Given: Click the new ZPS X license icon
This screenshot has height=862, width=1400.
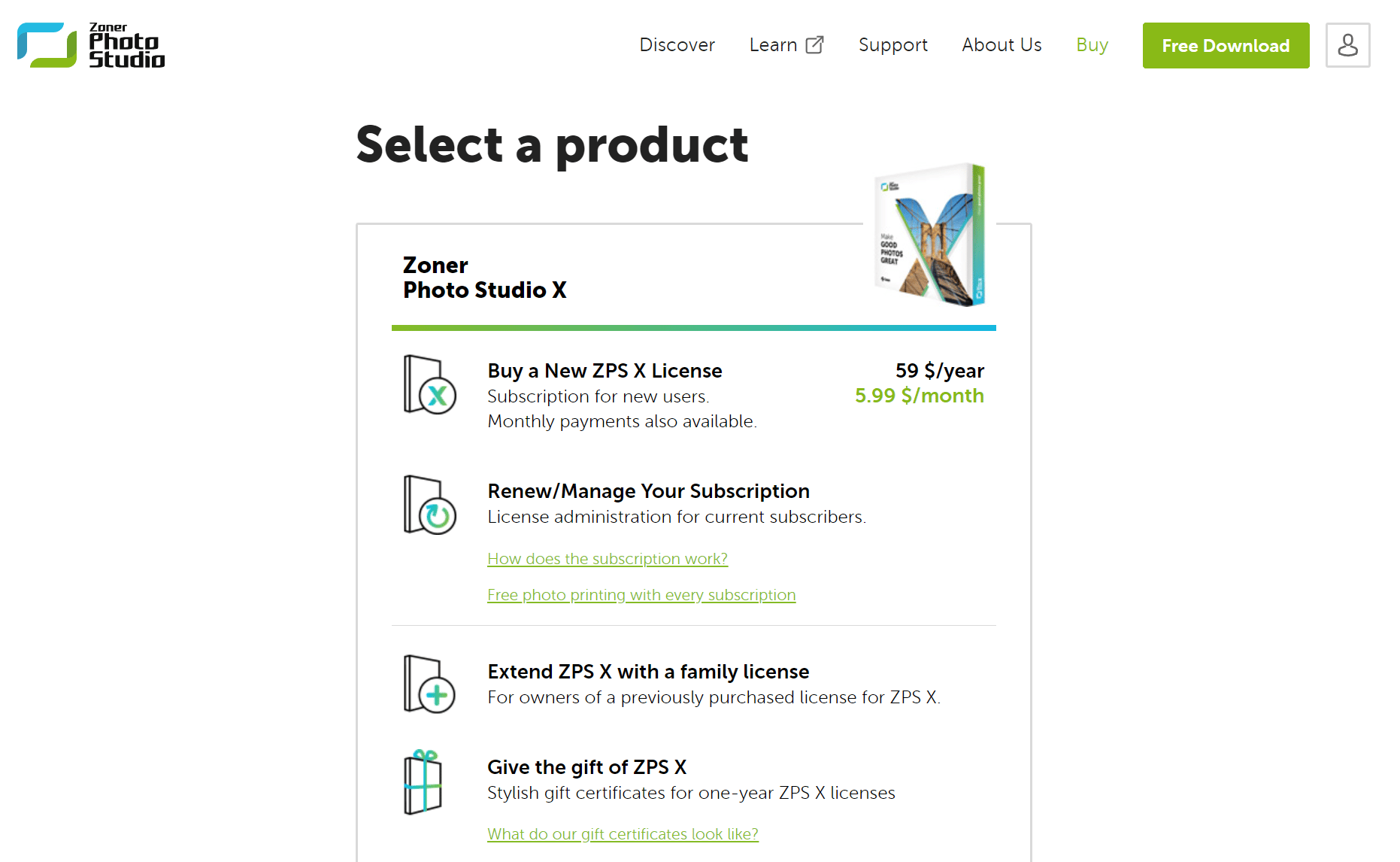Looking at the screenshot, I should (429, 385).
